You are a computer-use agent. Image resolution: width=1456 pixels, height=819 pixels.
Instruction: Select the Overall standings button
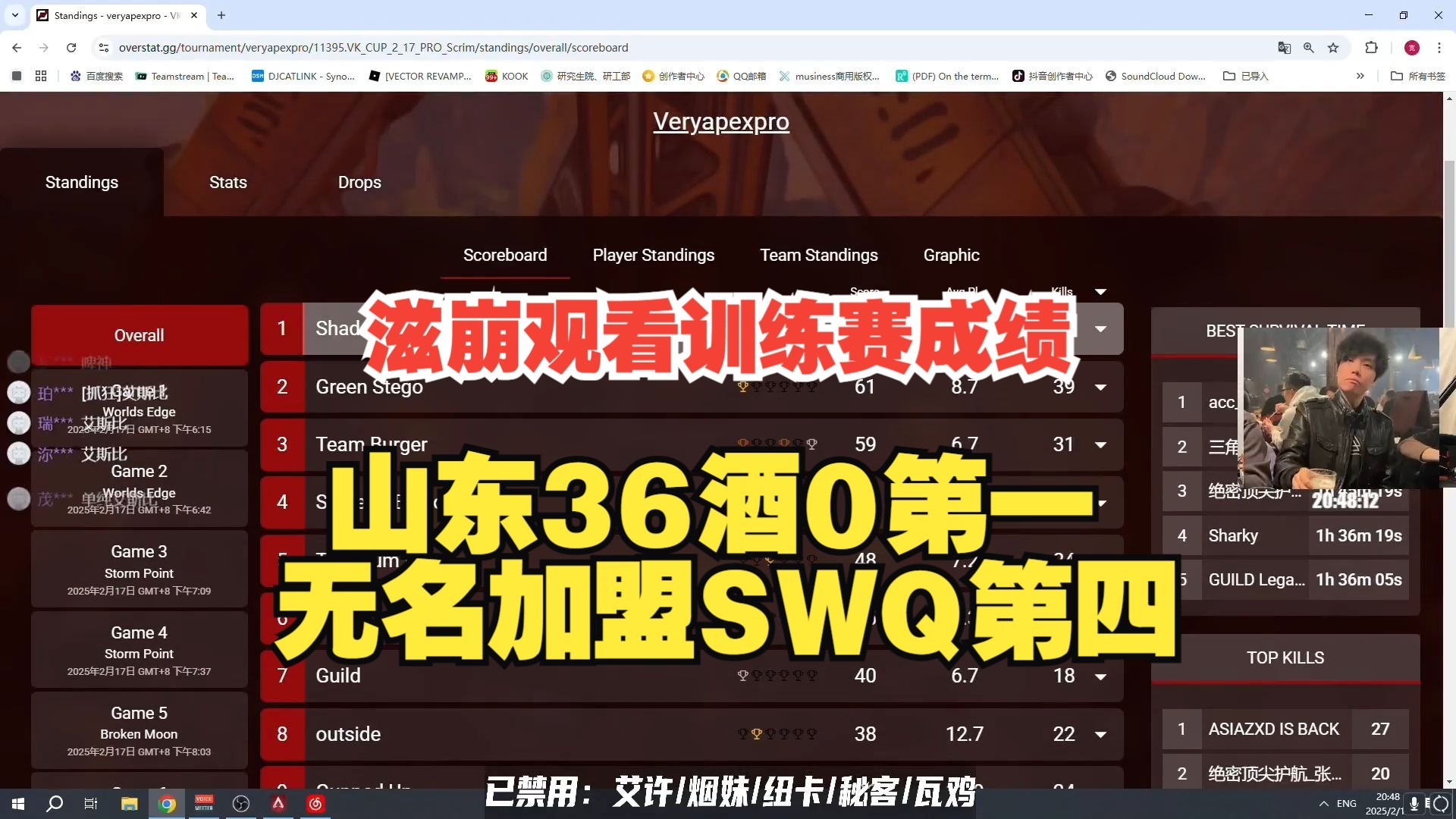coord(140,335)
